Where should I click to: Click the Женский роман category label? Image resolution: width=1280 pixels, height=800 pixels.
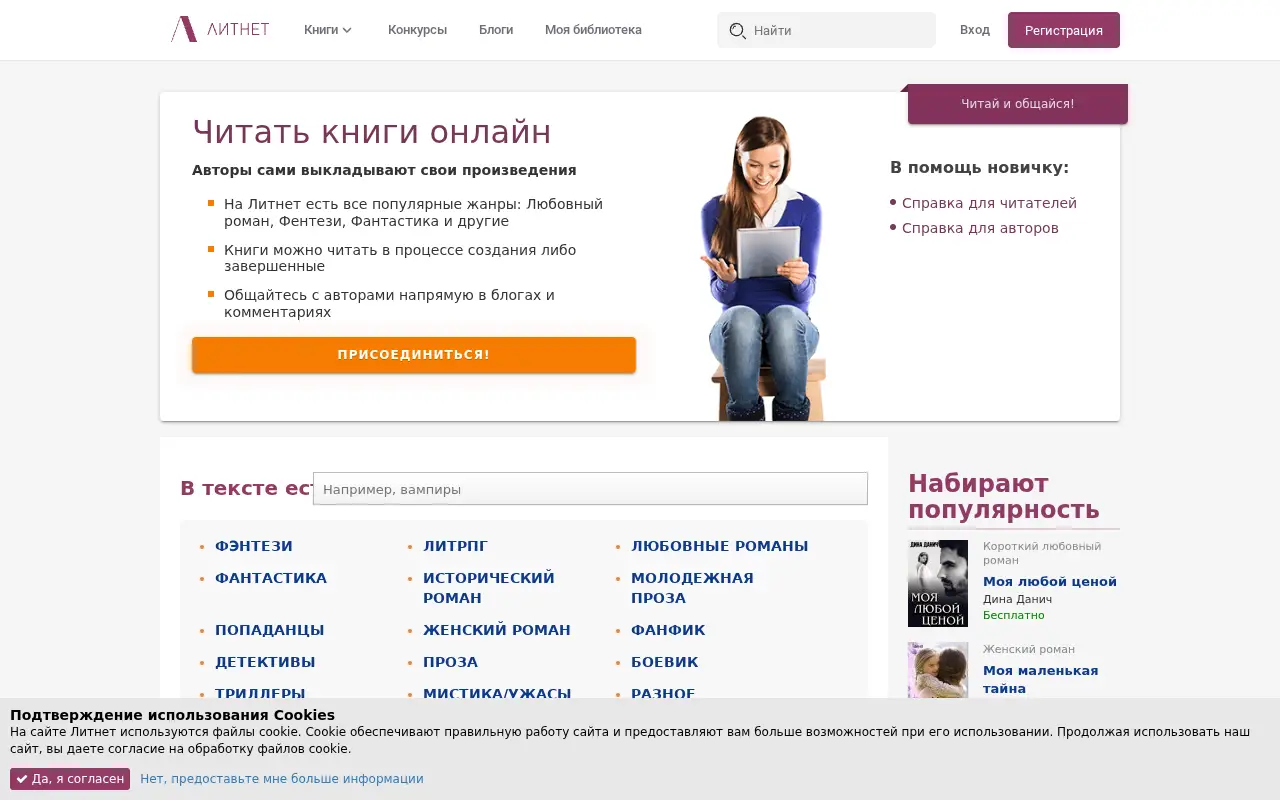1029,649
